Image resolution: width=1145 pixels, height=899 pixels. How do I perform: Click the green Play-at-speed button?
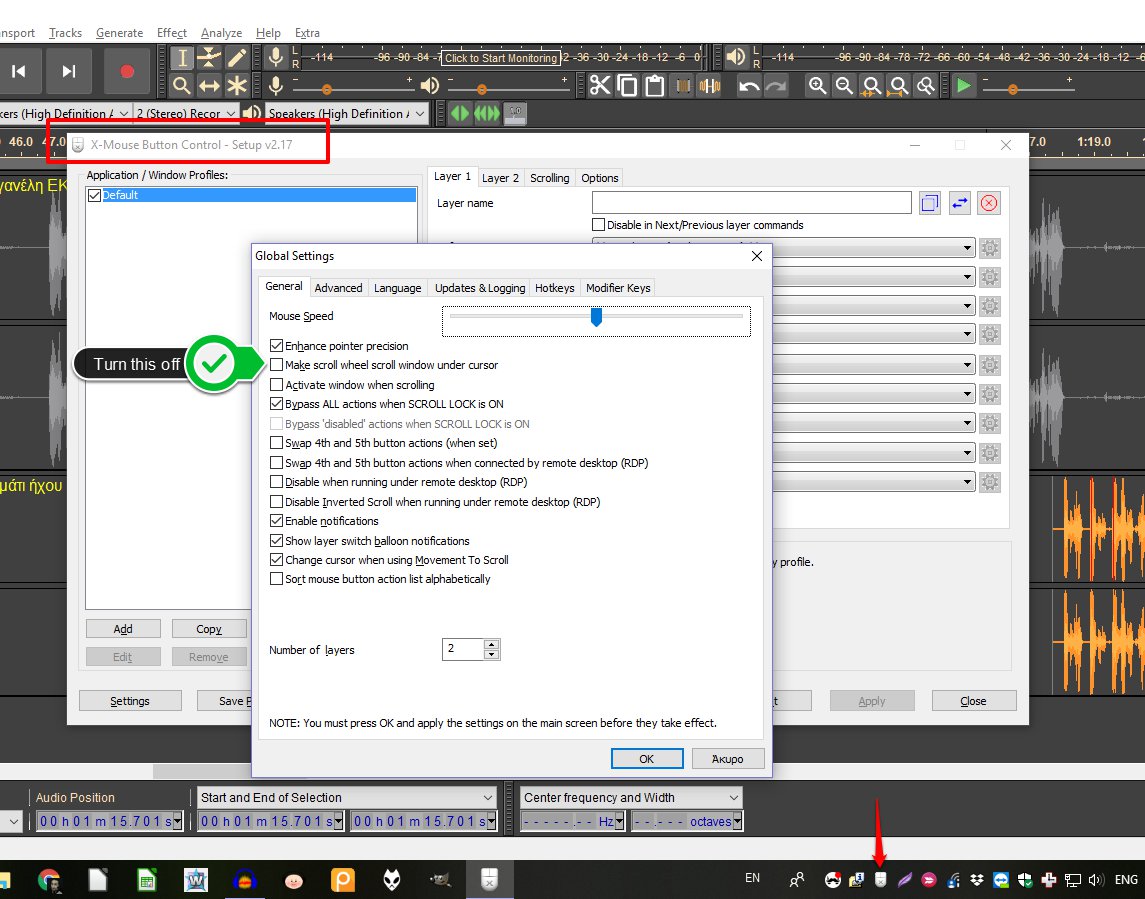tap(964, 85)
